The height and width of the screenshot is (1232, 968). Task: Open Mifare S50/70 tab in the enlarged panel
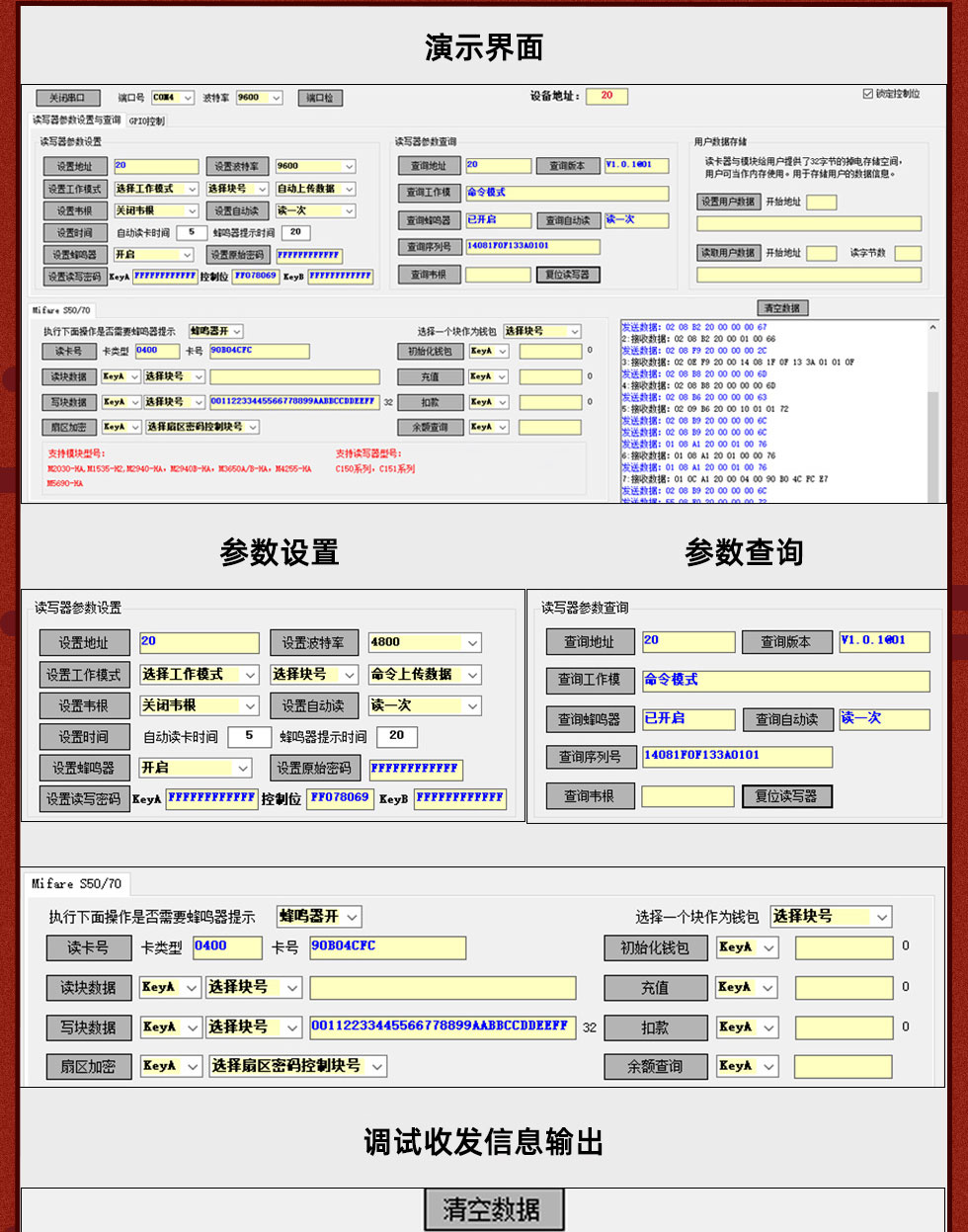tap(76, 883)
